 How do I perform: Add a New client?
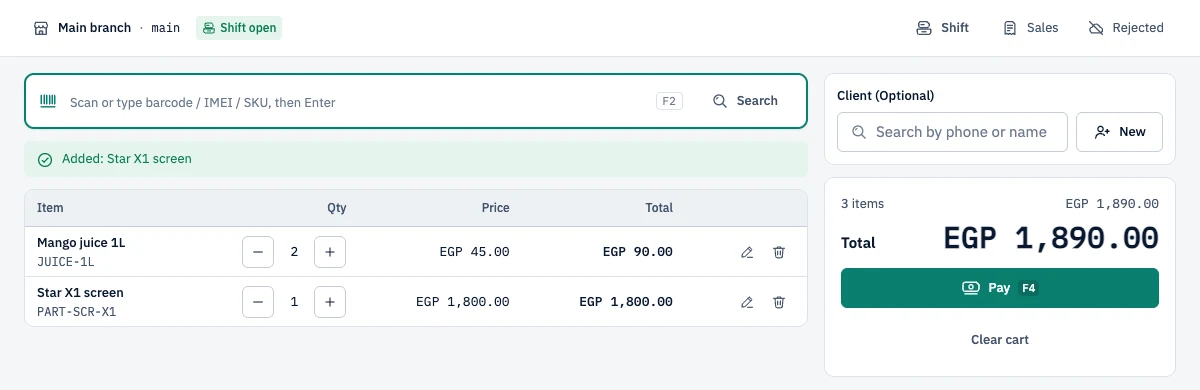coord(1119,132)
